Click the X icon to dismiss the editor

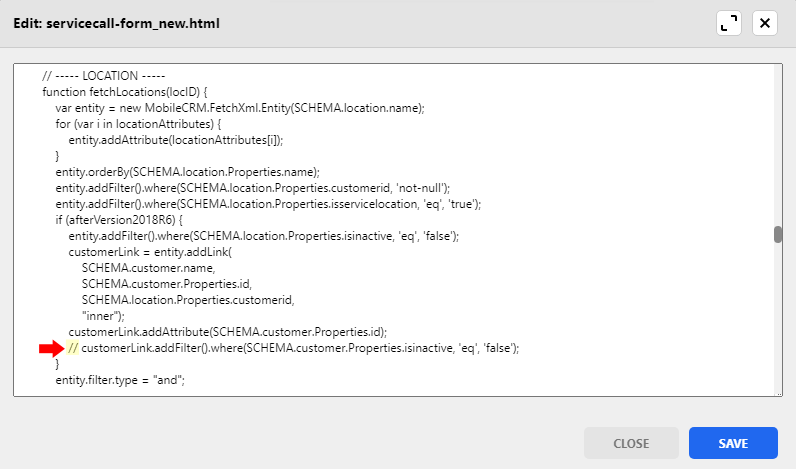point(765,23)
